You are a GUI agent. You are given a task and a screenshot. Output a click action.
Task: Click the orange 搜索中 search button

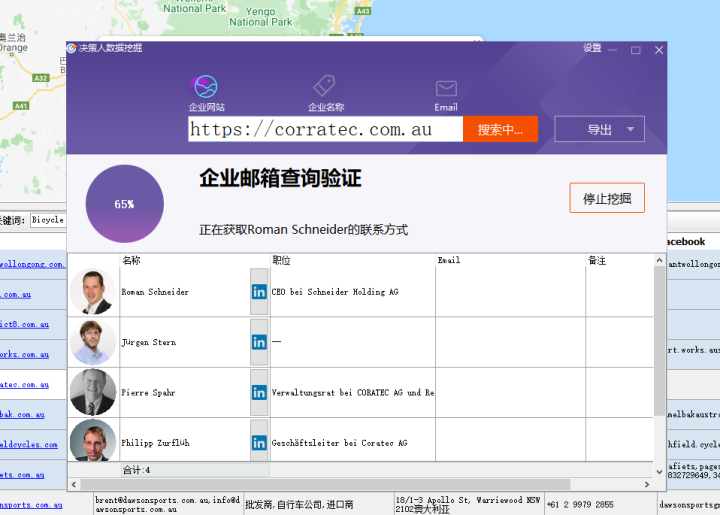click(500, 129)
